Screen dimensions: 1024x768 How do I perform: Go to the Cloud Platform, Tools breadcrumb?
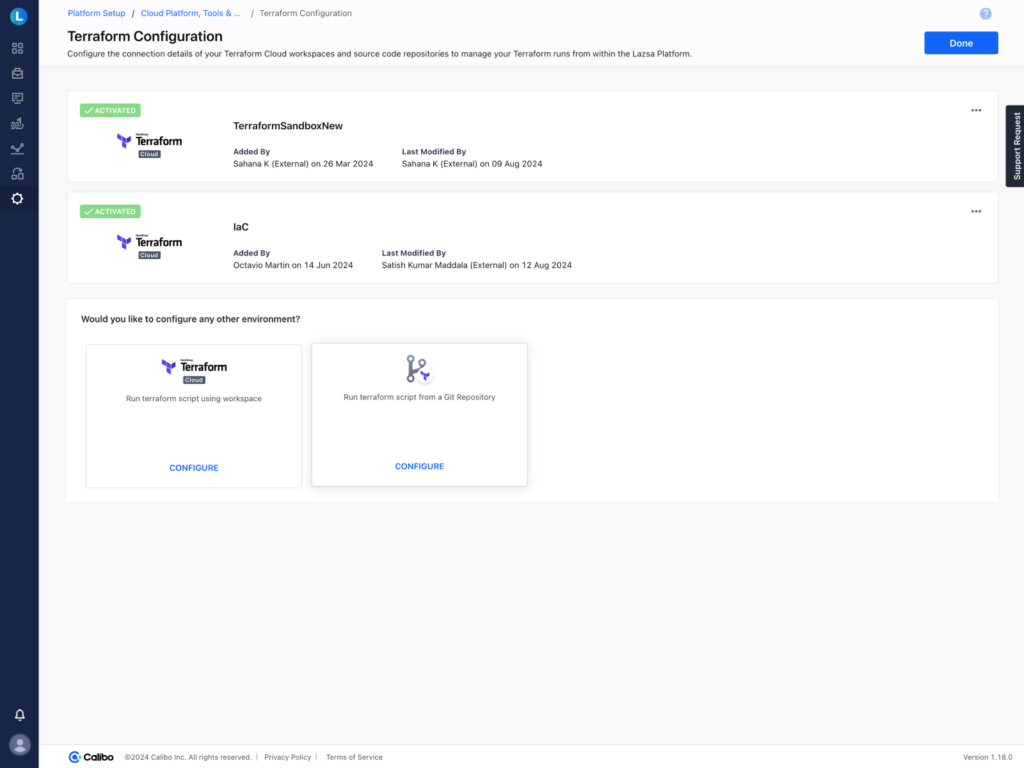coord(190,14)
